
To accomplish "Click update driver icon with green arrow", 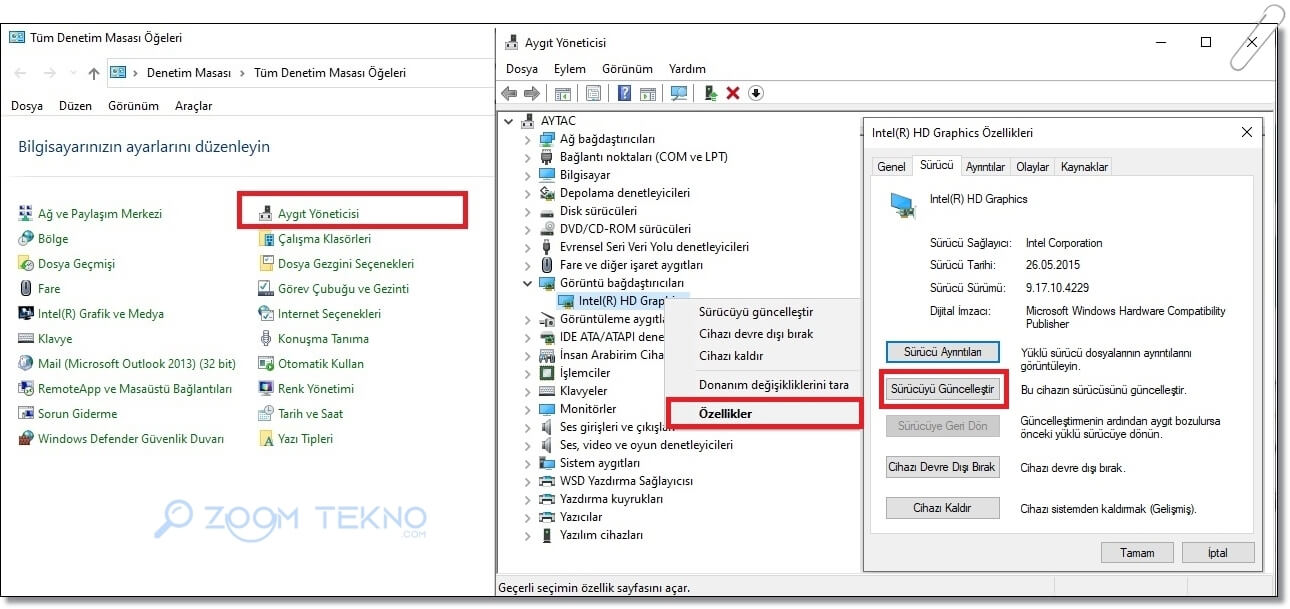I will pos(710,93).
